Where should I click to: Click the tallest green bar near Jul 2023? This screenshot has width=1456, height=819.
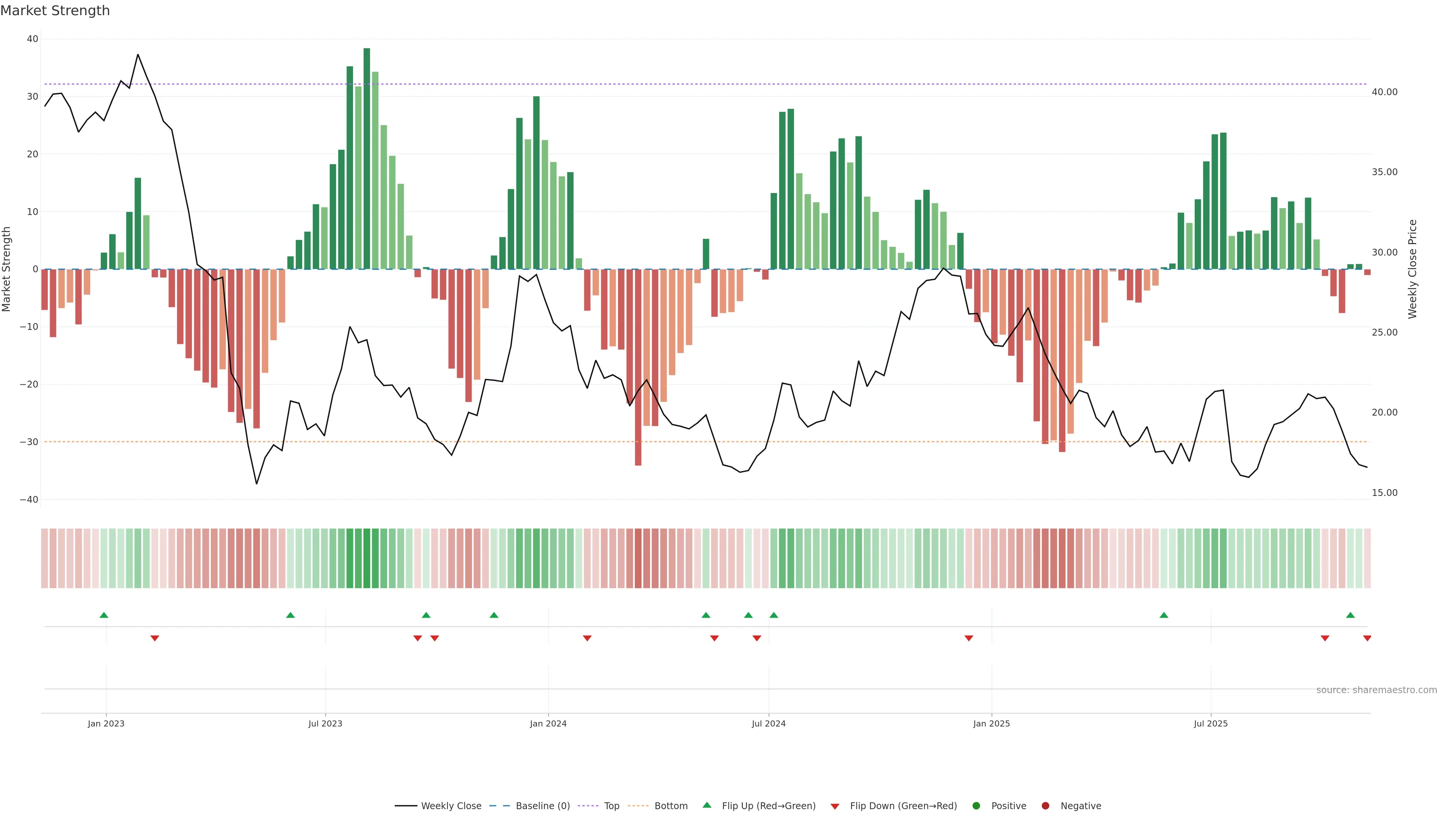[x=367, y=158]
